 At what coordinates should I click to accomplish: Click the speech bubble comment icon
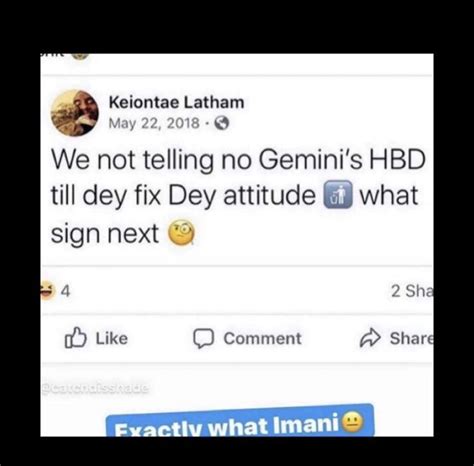click(203, 338)
